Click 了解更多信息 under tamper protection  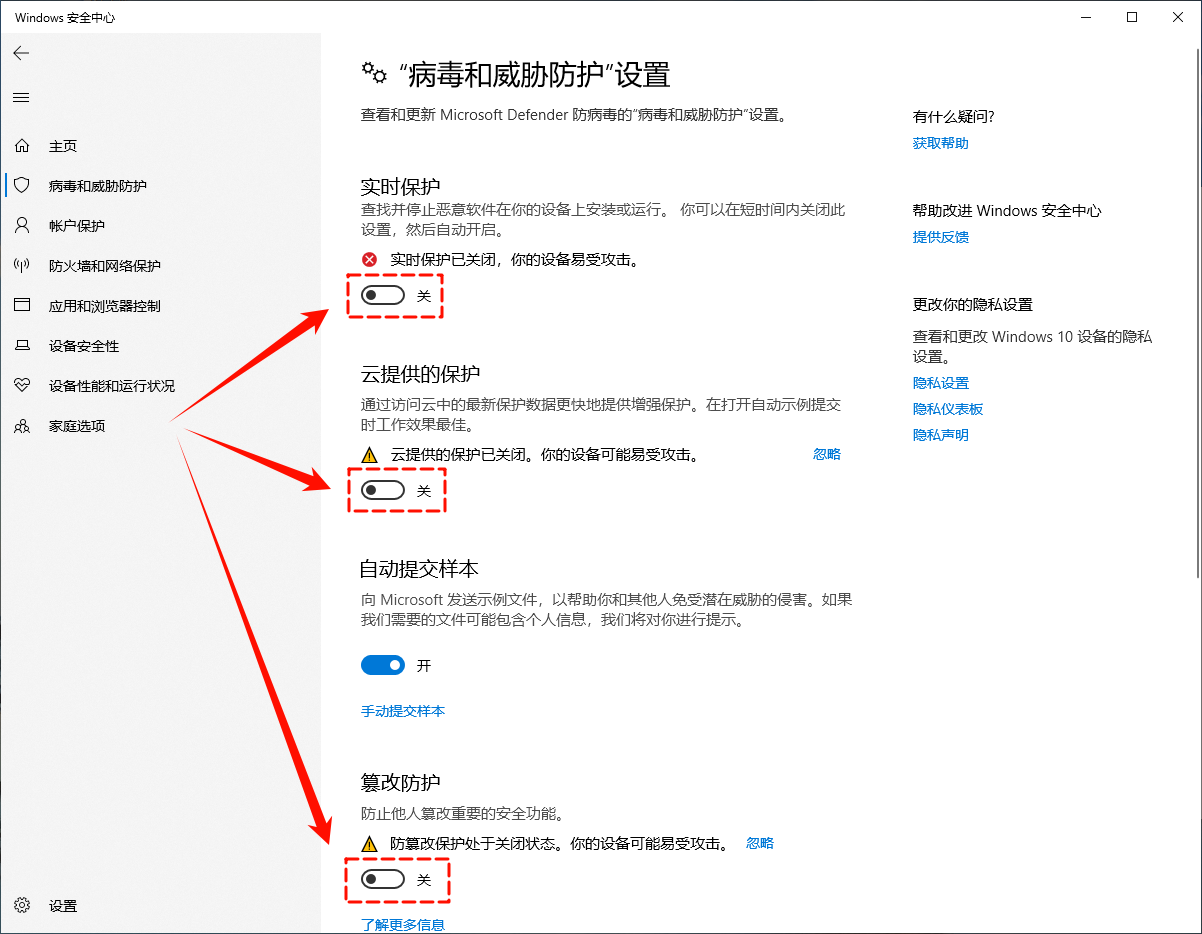[x=403, y=925]
